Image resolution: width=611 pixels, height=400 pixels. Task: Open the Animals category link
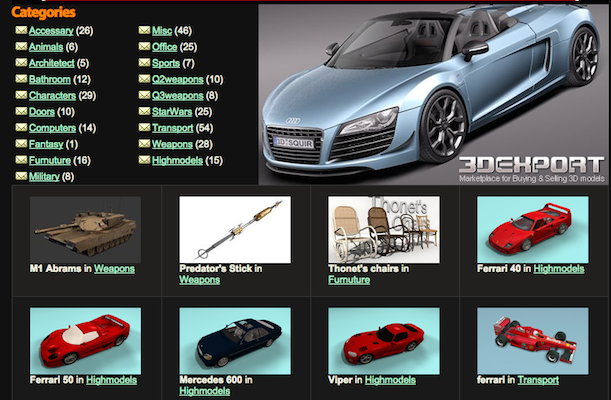[46, 47]
